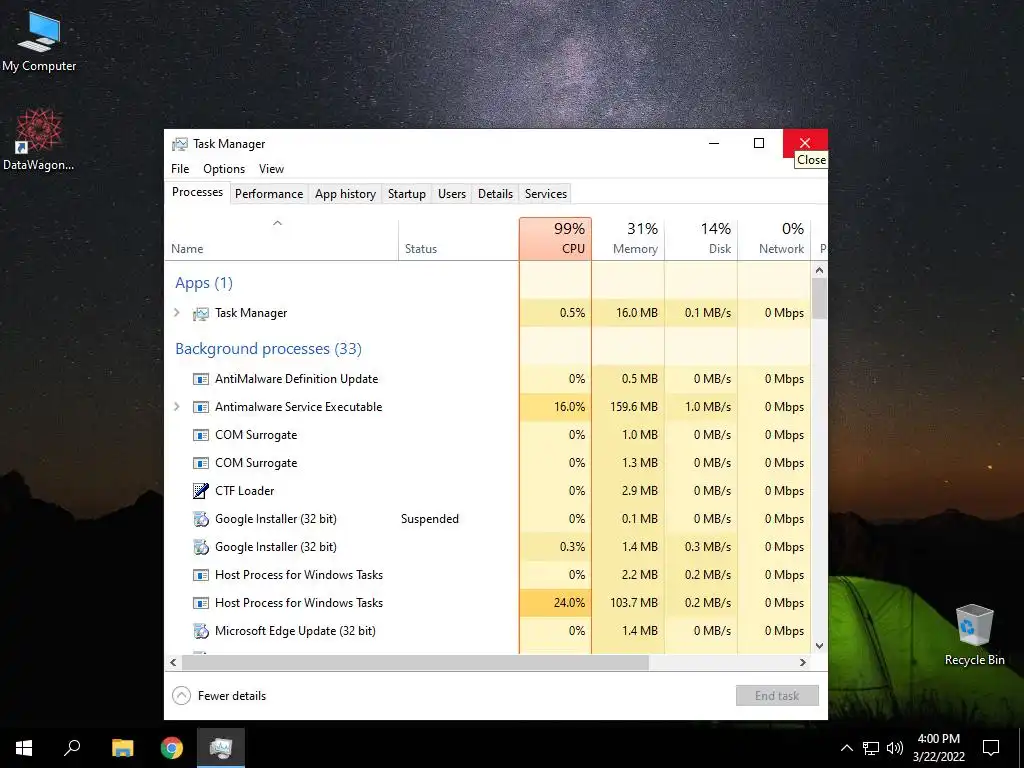Image resolution: width=1024 pixels, height=768 pixels.
Task: Minimize the Task Manager window
Action: (714, 143)
